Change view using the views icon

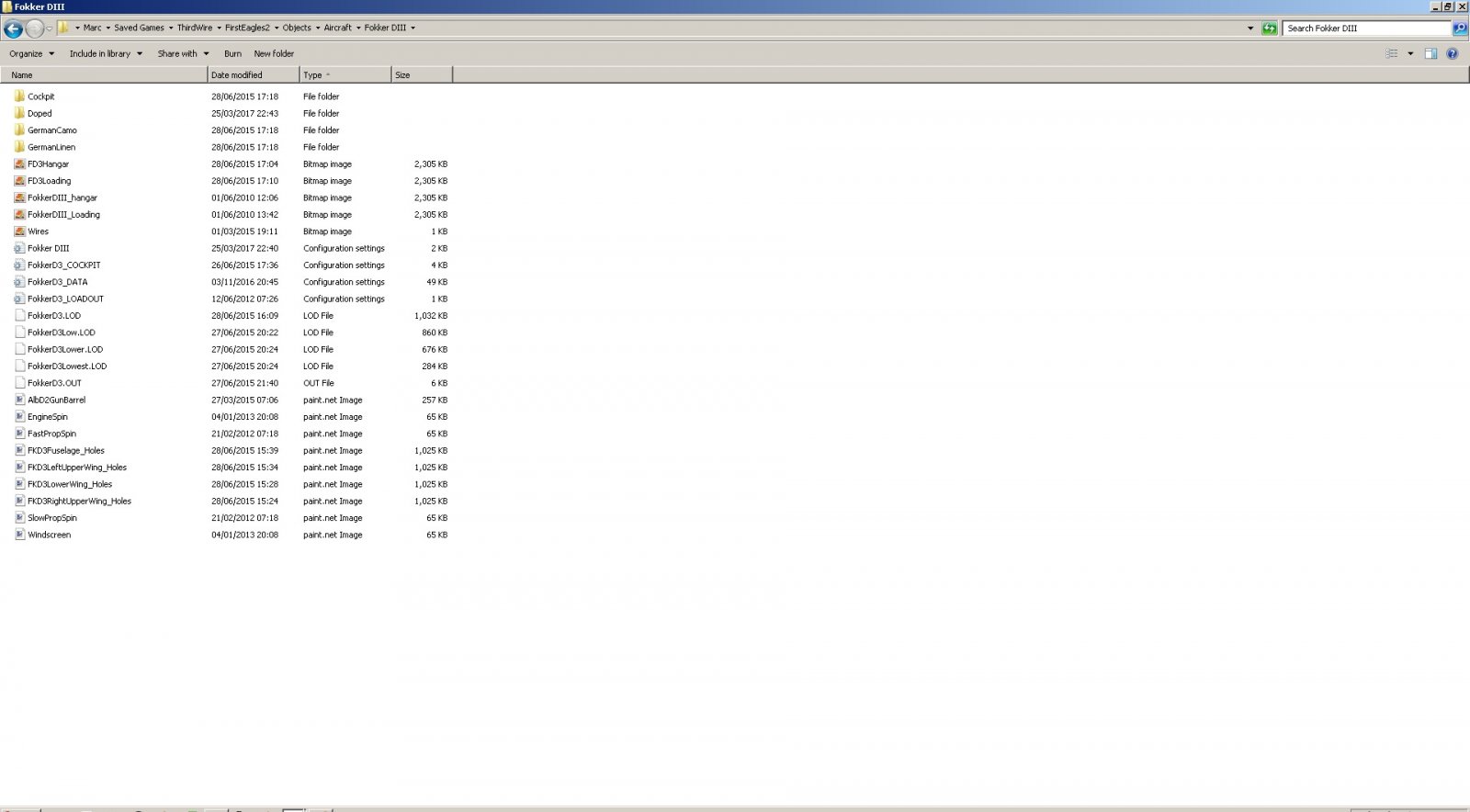(x=1391, y=54)
